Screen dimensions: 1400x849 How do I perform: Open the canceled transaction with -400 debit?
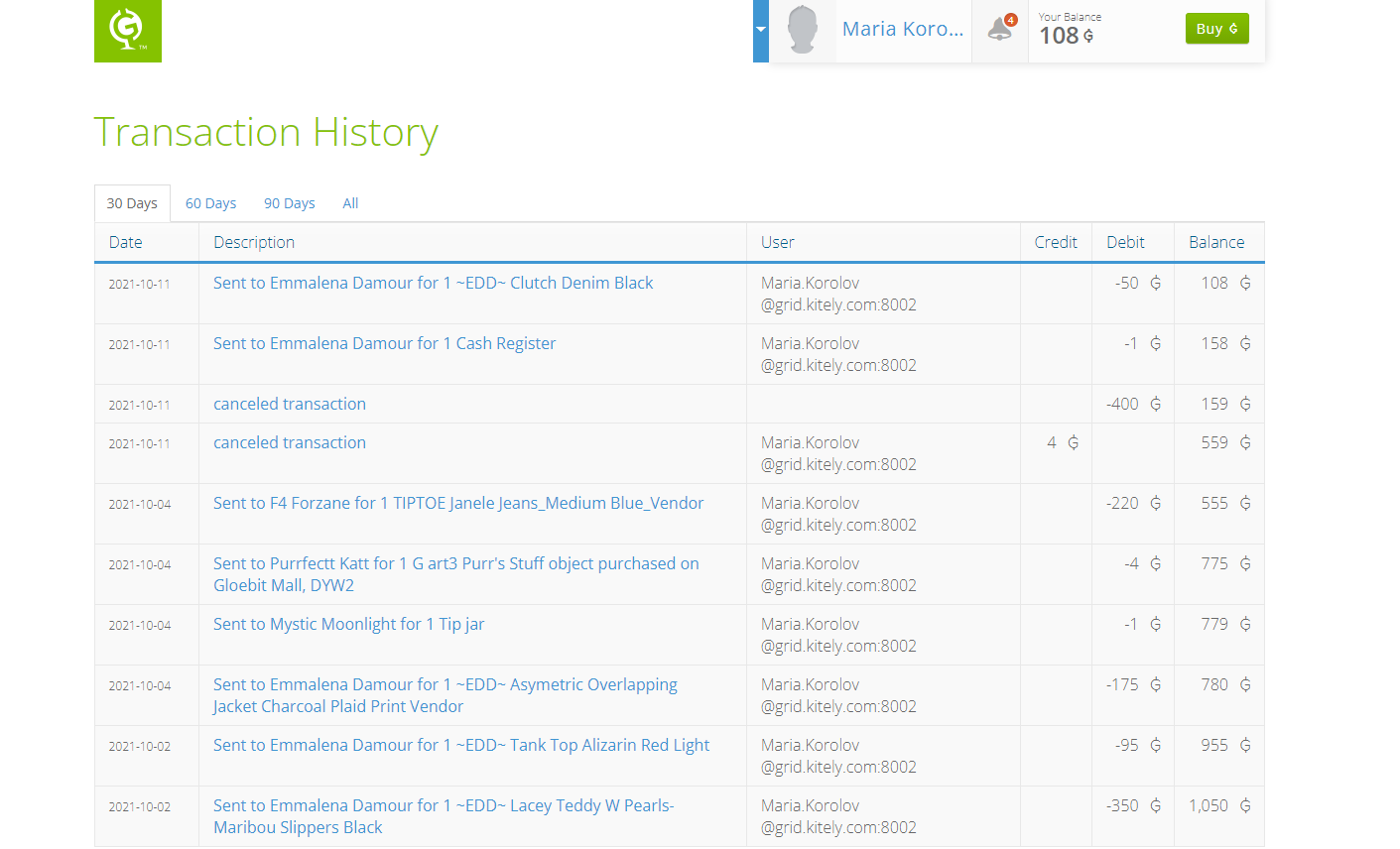point(290,404)
